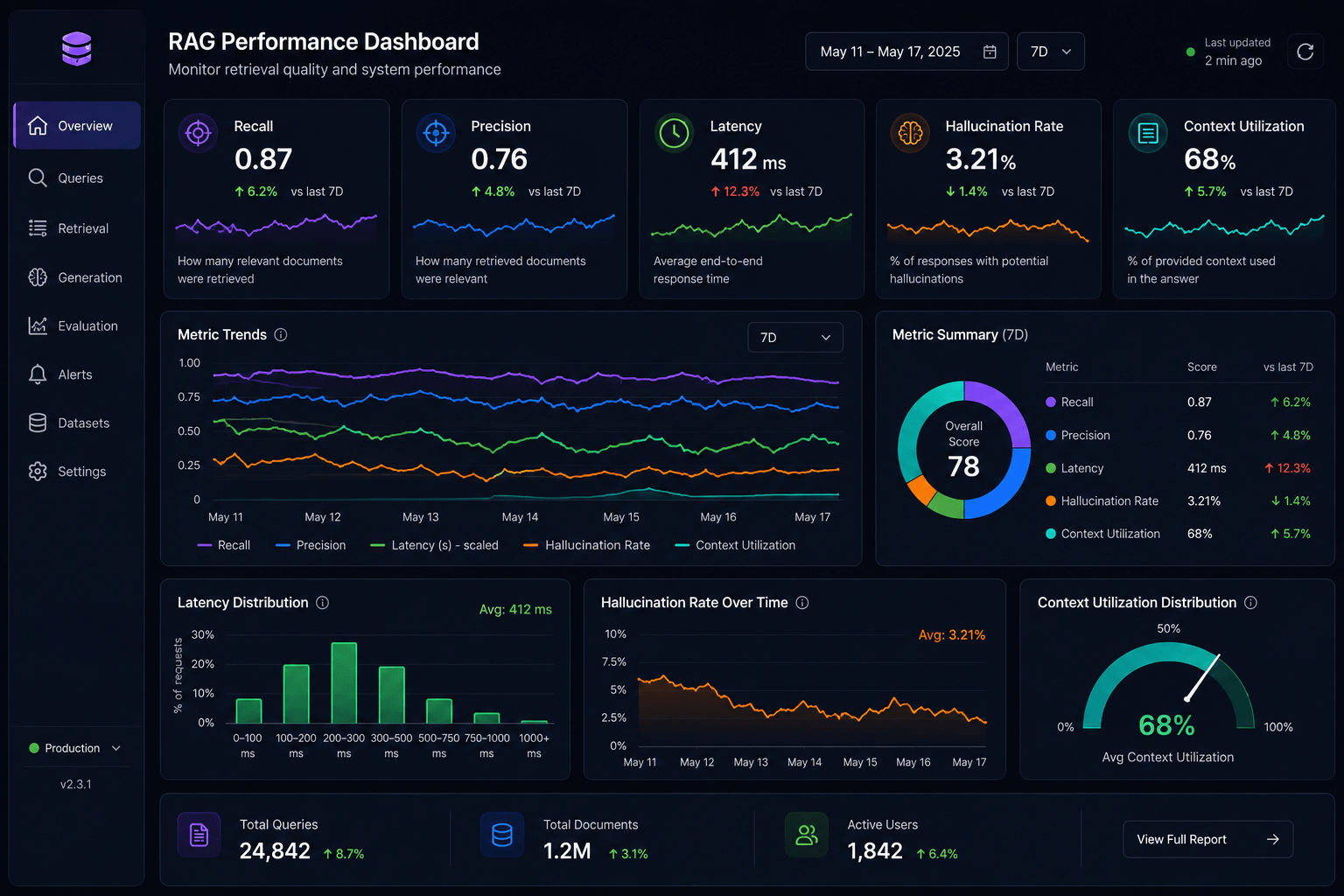Viewport: 1344px width, 896px height.
Task: Click blue Precision dot in Metric Summary
Action: [1051, 435]
